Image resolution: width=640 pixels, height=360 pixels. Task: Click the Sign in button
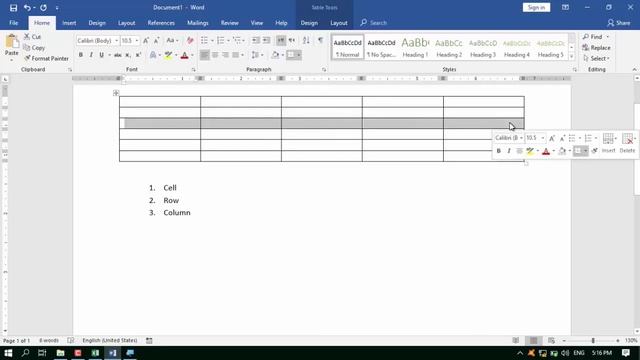tap(536, 7)
